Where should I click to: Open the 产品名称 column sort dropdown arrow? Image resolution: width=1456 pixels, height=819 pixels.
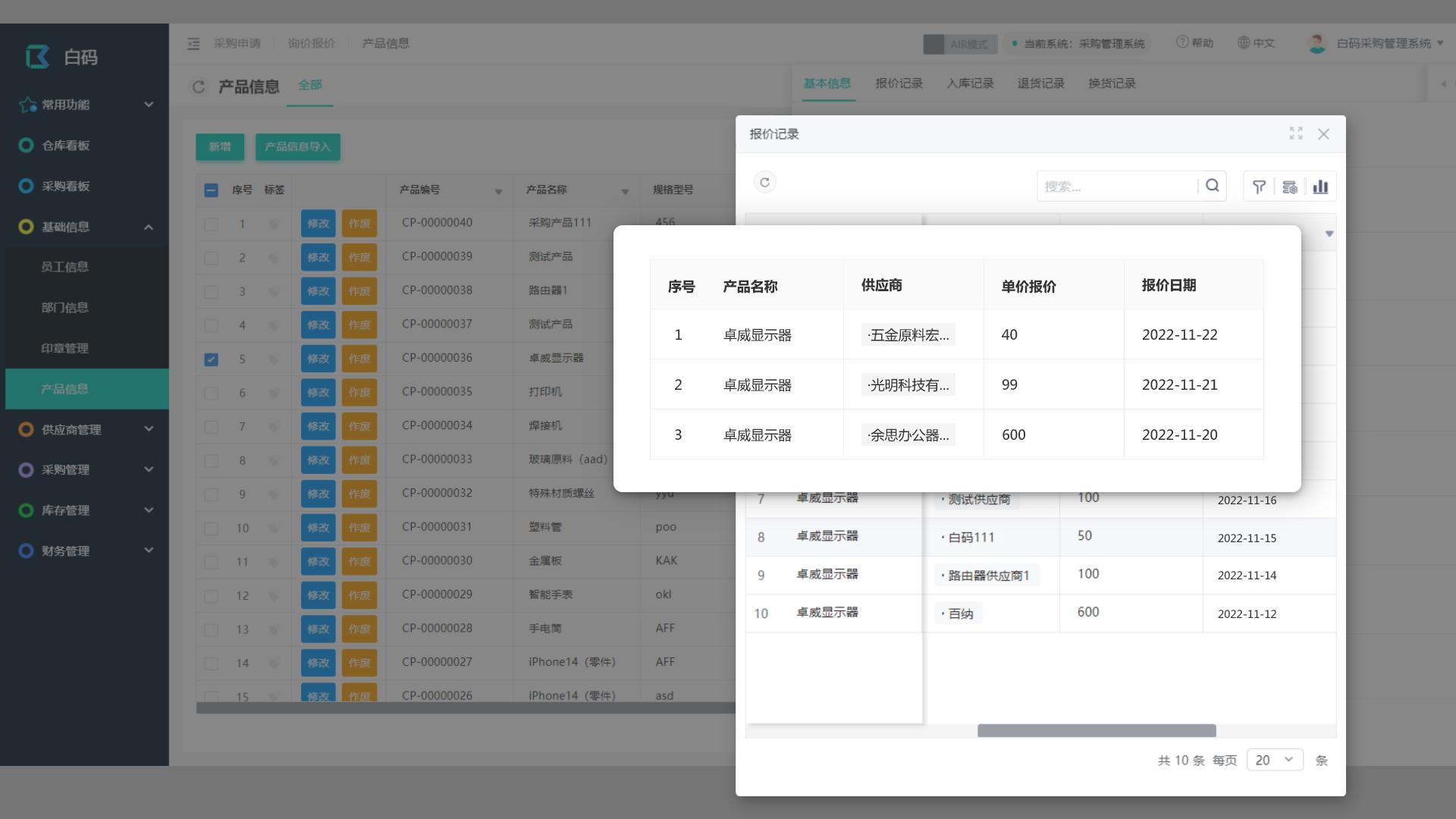click(x=626, y=192)
